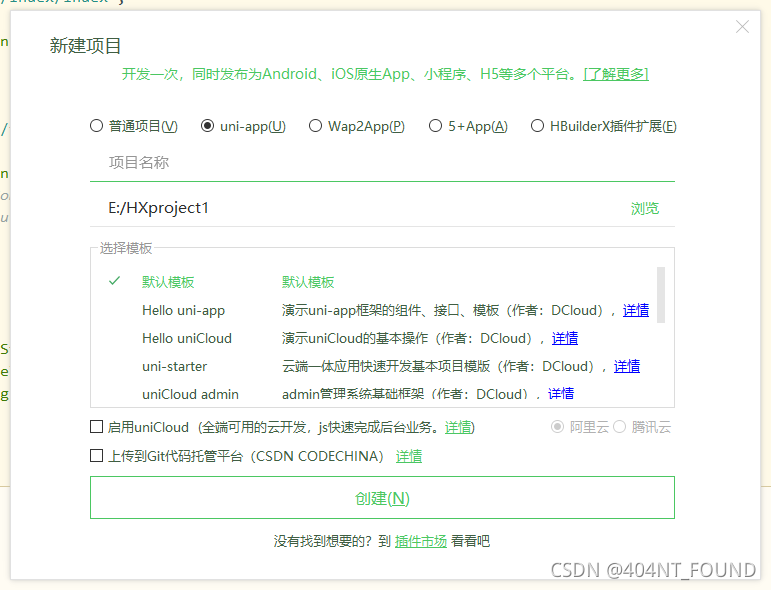Select HBuilderX插件扩展(E) radio button
Viewport: 771px width, 590px height.
[x=537, y=126]
